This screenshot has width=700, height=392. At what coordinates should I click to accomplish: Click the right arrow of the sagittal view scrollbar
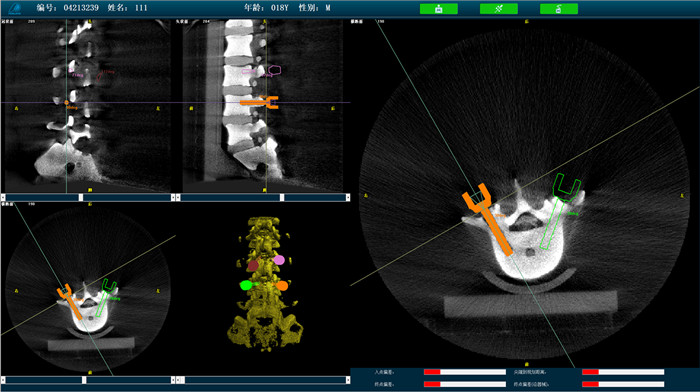tap(348, 197)
